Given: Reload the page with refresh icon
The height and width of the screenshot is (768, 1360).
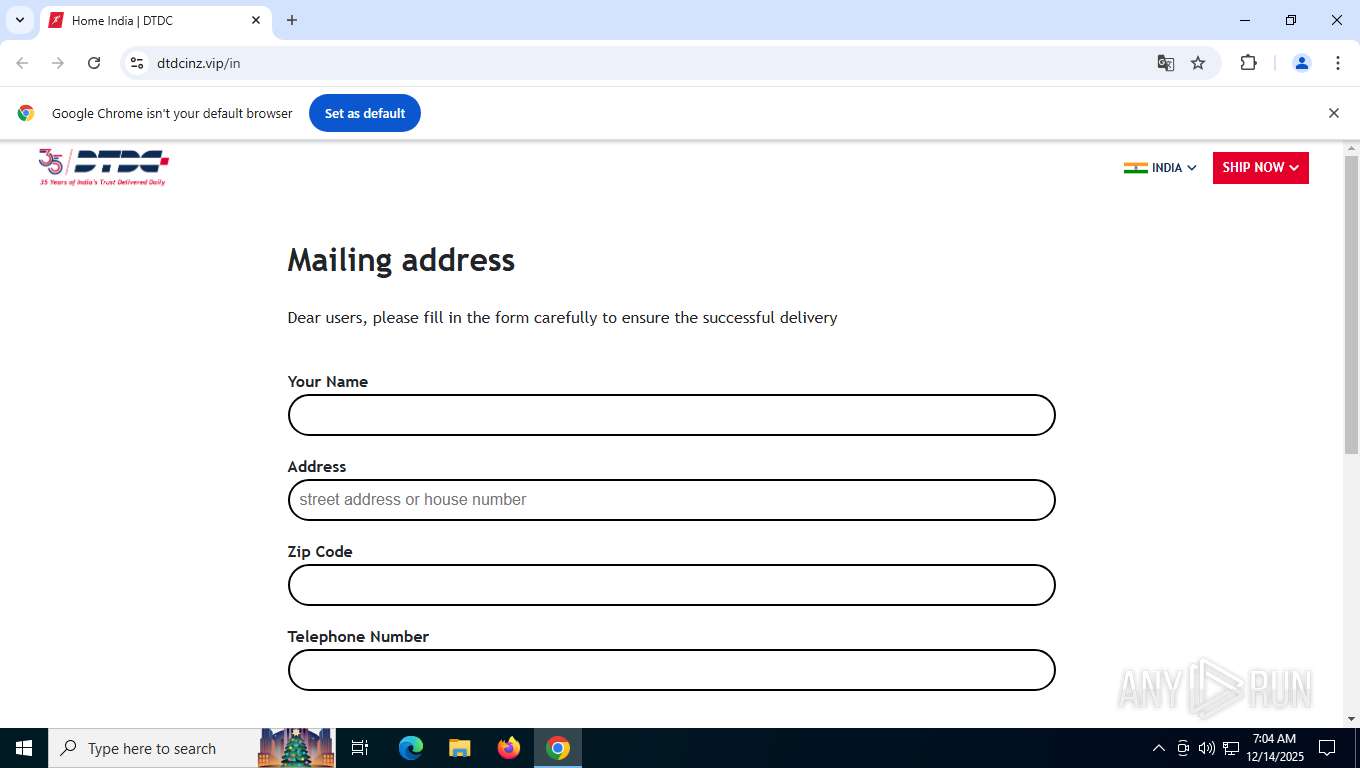Looking at the screenshot, I should (94, 63).
